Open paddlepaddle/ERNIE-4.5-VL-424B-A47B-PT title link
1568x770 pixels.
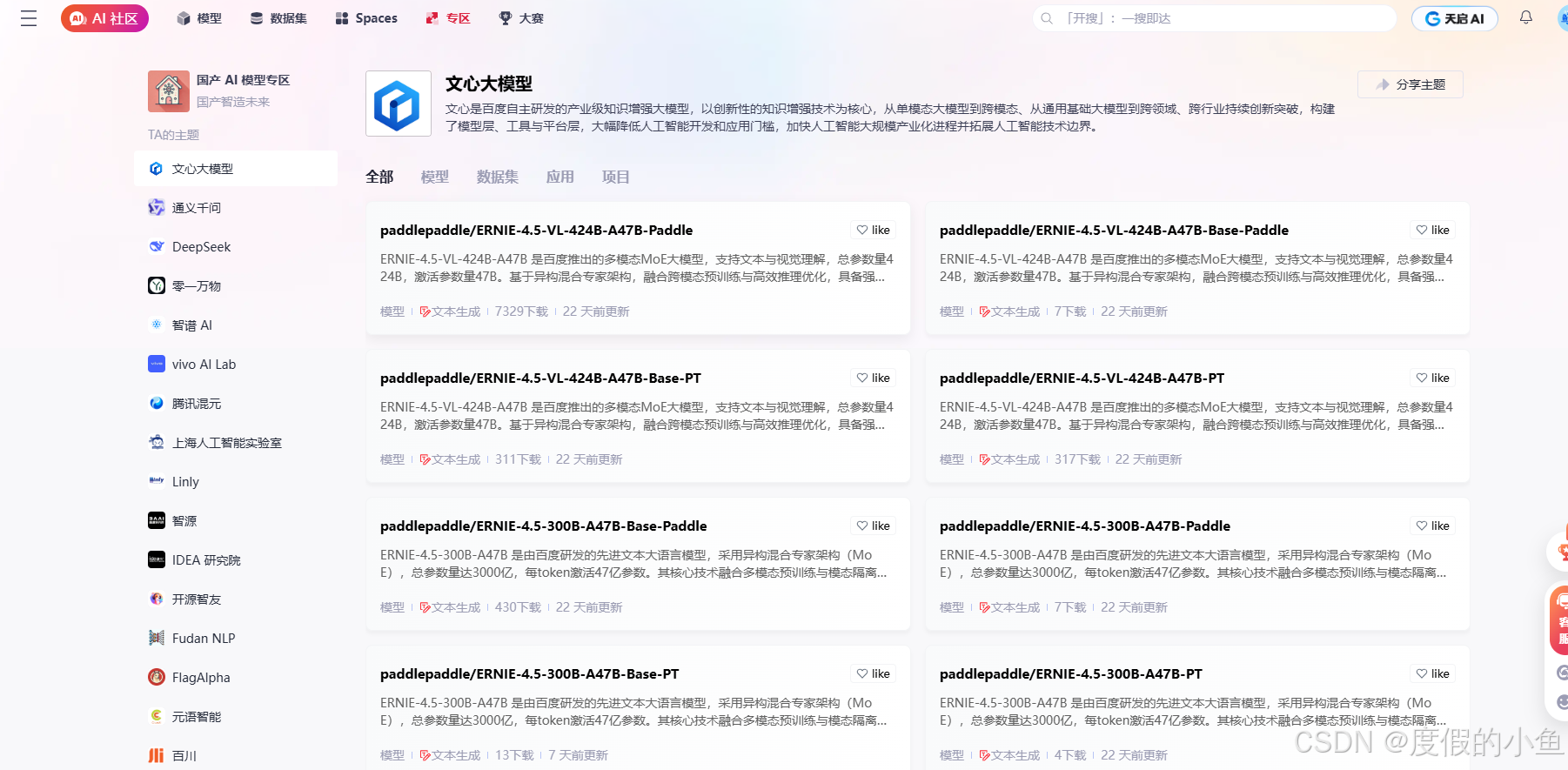(1082, 378)
